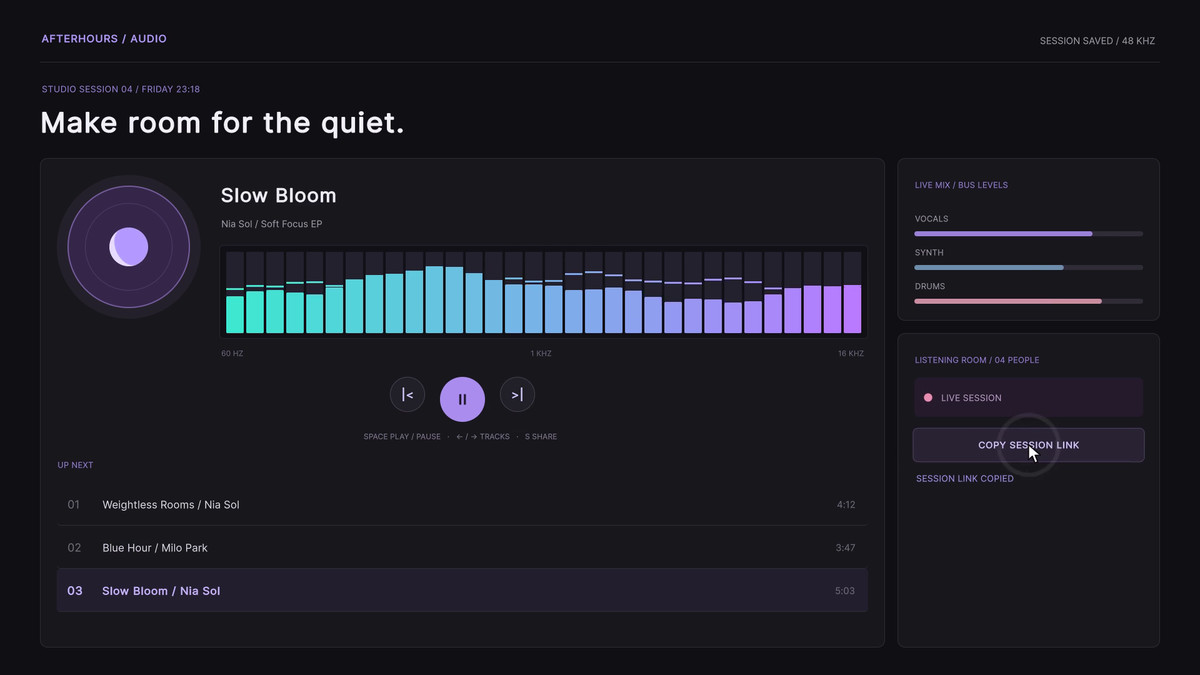Viewport: 1200px width, 675px height.
Task: Select the Slow Bloom / Nia Sol queue row
Action: click(x=462, y=591)
